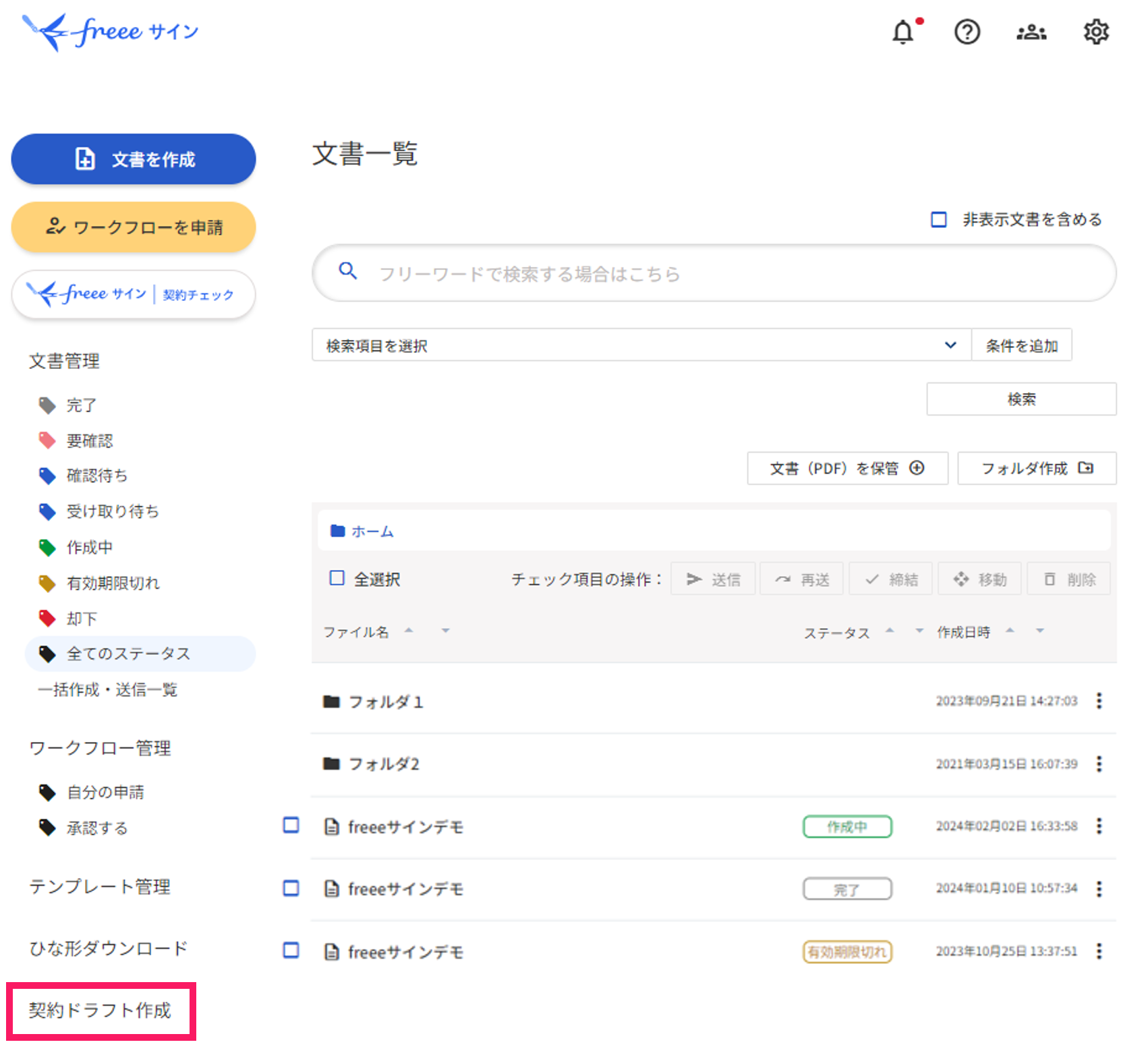The image size is (1148, 1059).
Task: Click the document icon of the 有効期限切れ file
Action: 332,952
